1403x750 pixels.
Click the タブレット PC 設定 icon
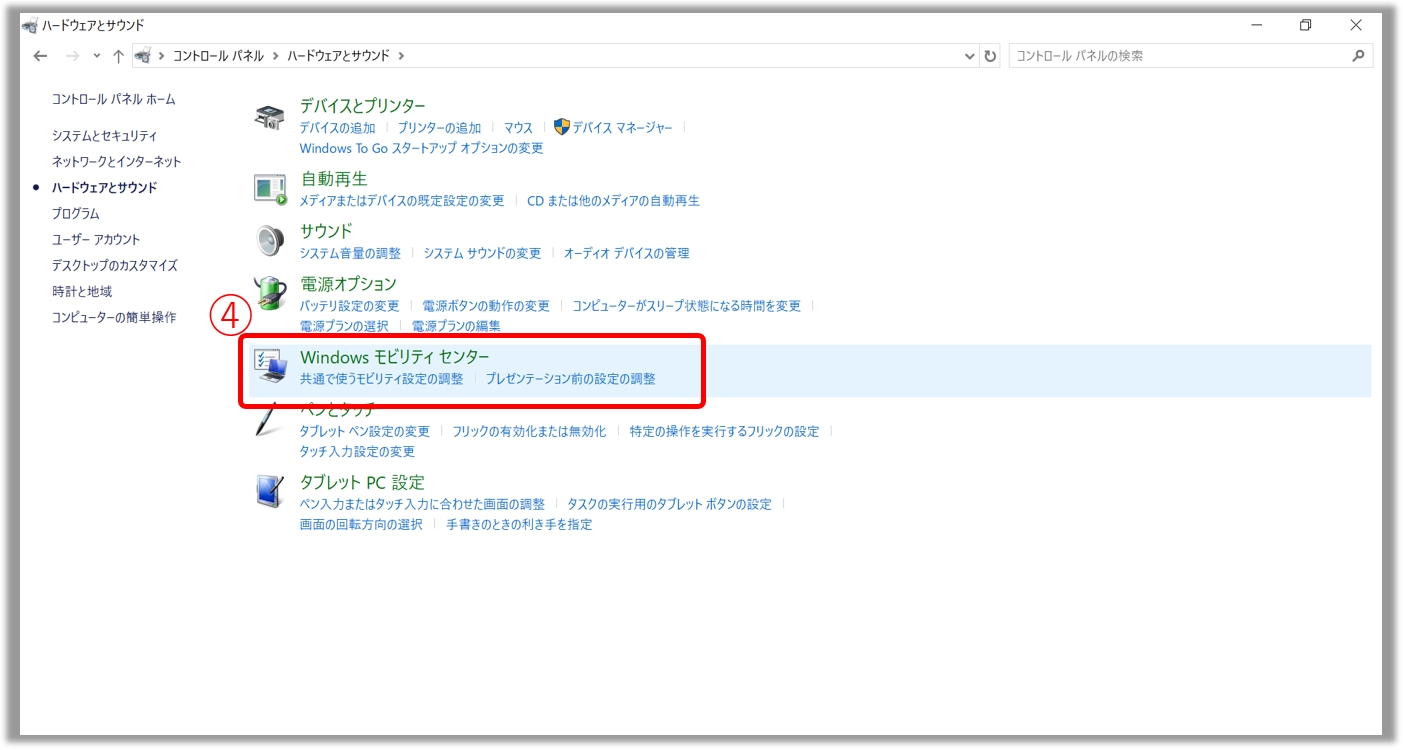[x=270, y=491]
